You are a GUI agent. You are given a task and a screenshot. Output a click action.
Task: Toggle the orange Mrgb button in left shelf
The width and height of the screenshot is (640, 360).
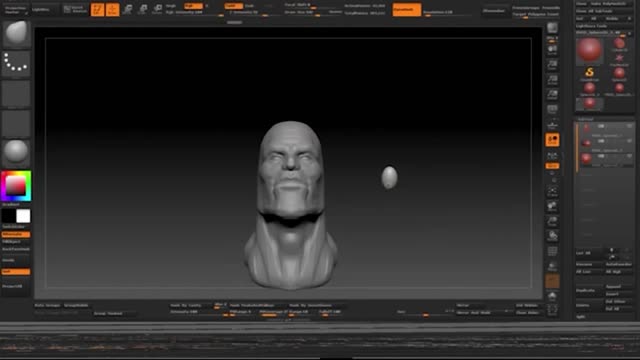tap(16, 234)
